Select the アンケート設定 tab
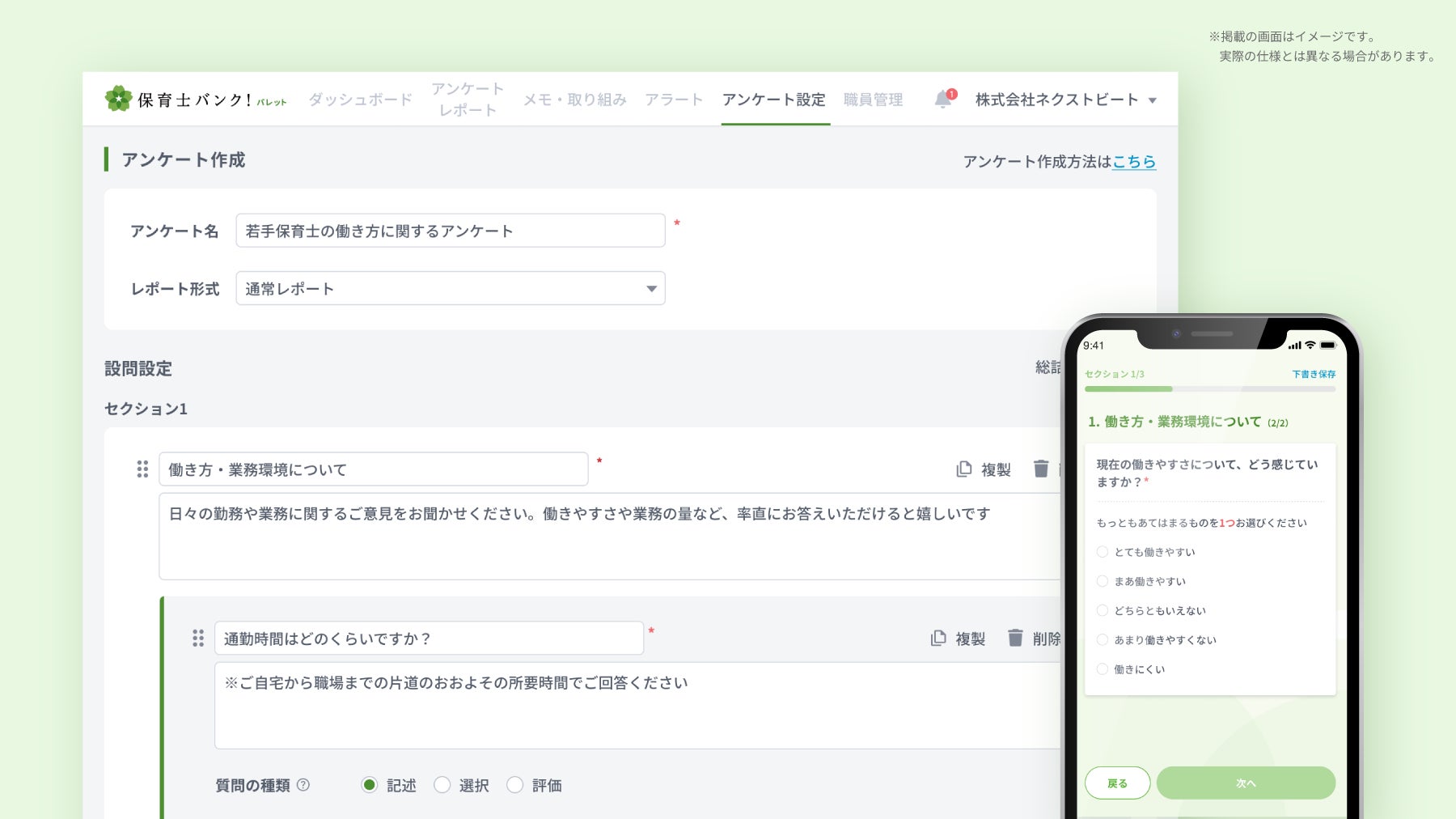The image size is (1456, 819). (x=774, y=100)
